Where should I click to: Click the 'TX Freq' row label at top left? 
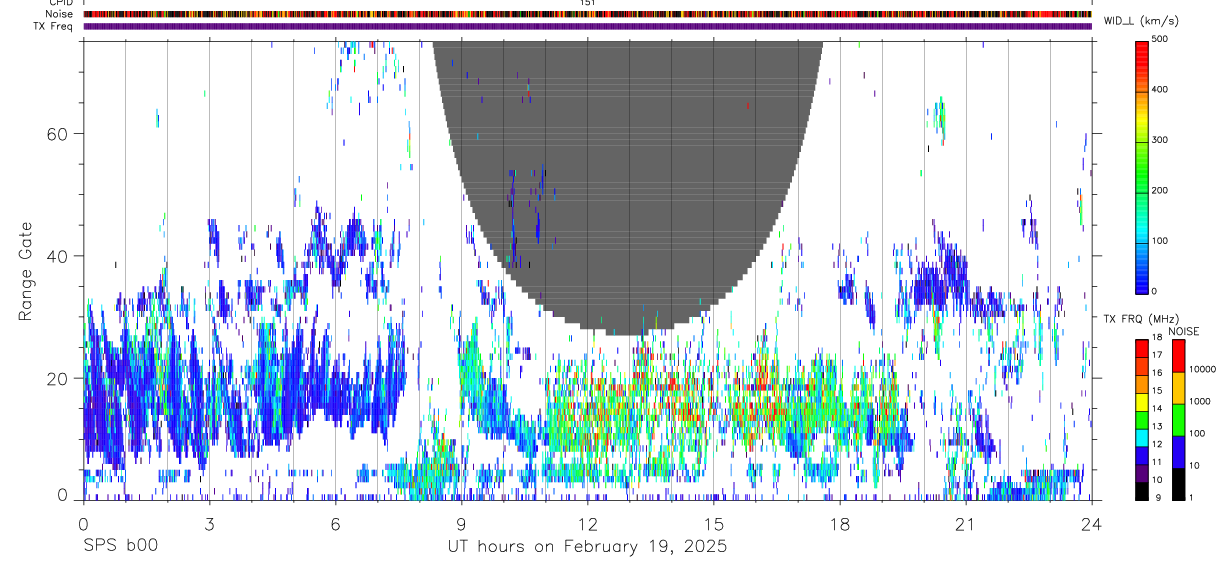[x=54, y=26]
